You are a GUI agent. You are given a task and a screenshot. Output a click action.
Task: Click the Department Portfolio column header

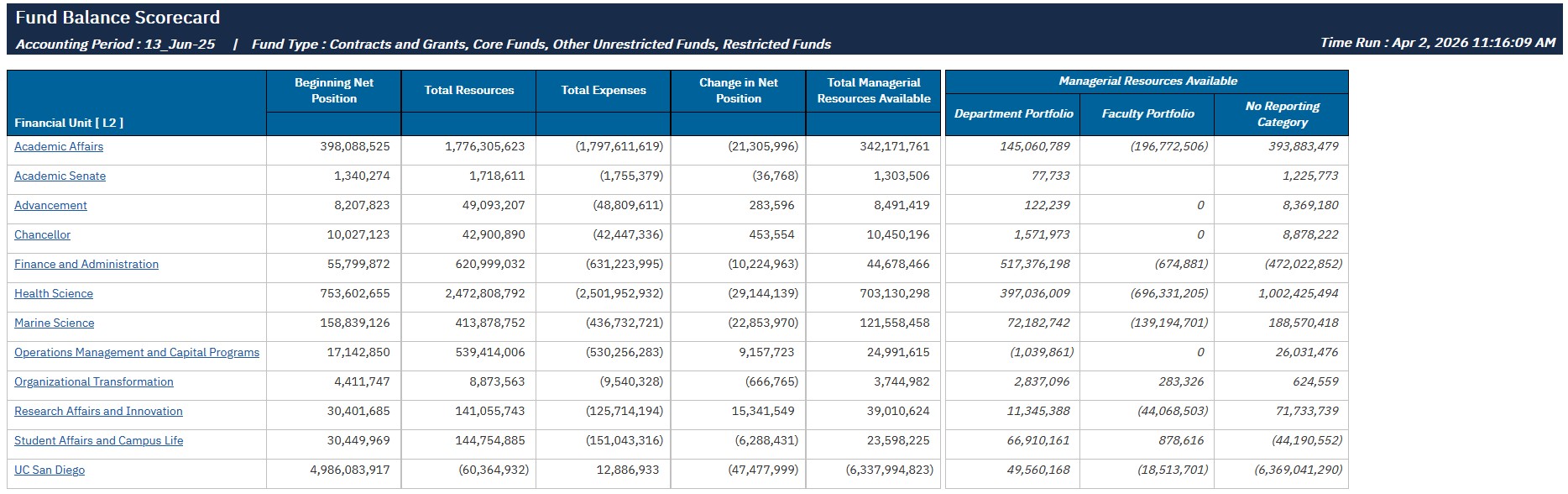1013,113
